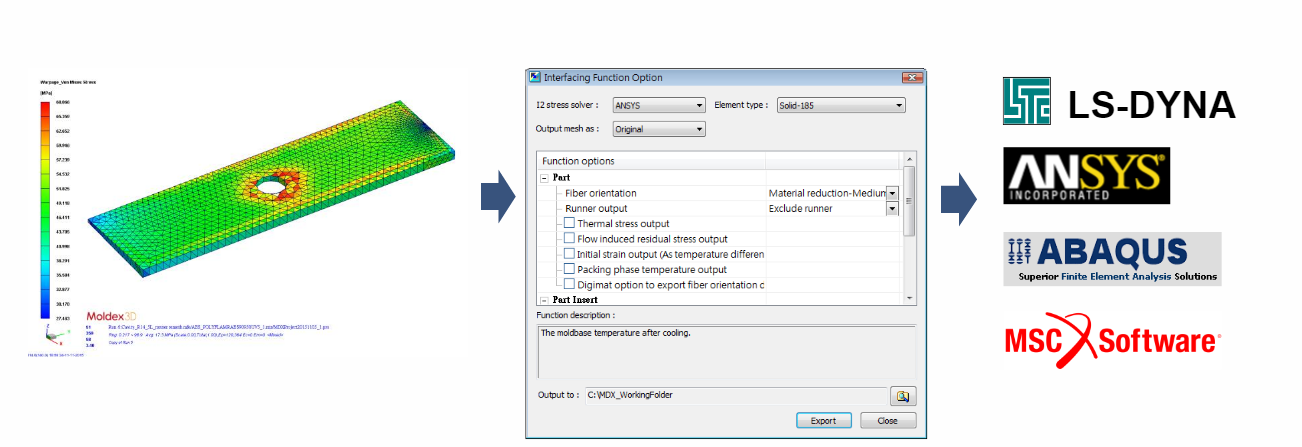Click the LS-DYNA logo
This screenshot has height=447, width=1302.
1119,101
